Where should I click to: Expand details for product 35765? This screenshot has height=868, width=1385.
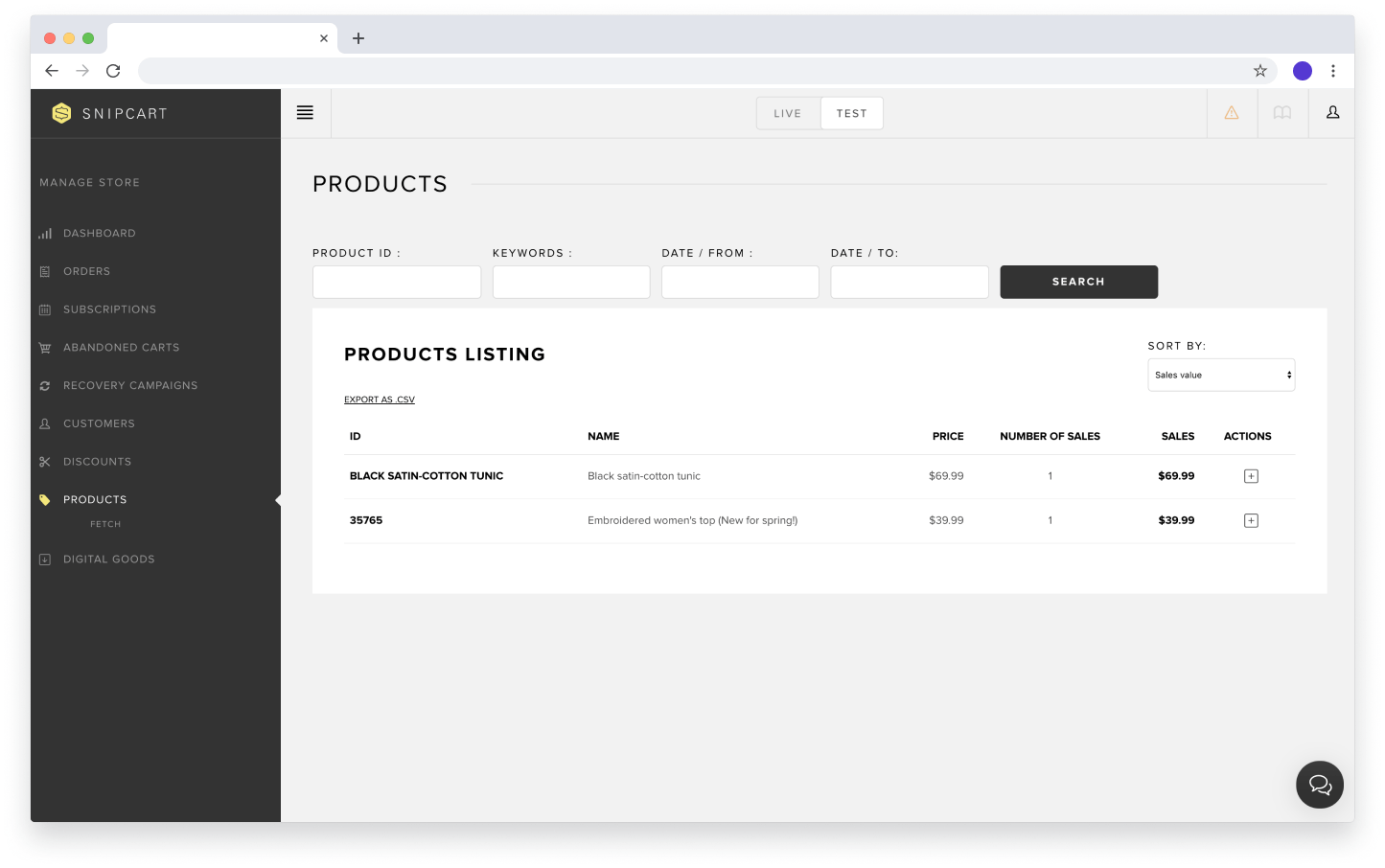coord(1251,520)
